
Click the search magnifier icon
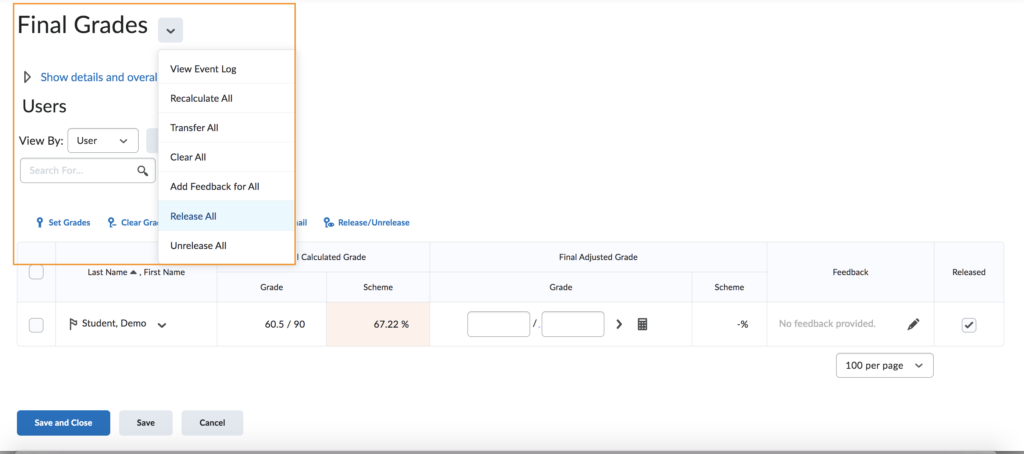(143, 171)
